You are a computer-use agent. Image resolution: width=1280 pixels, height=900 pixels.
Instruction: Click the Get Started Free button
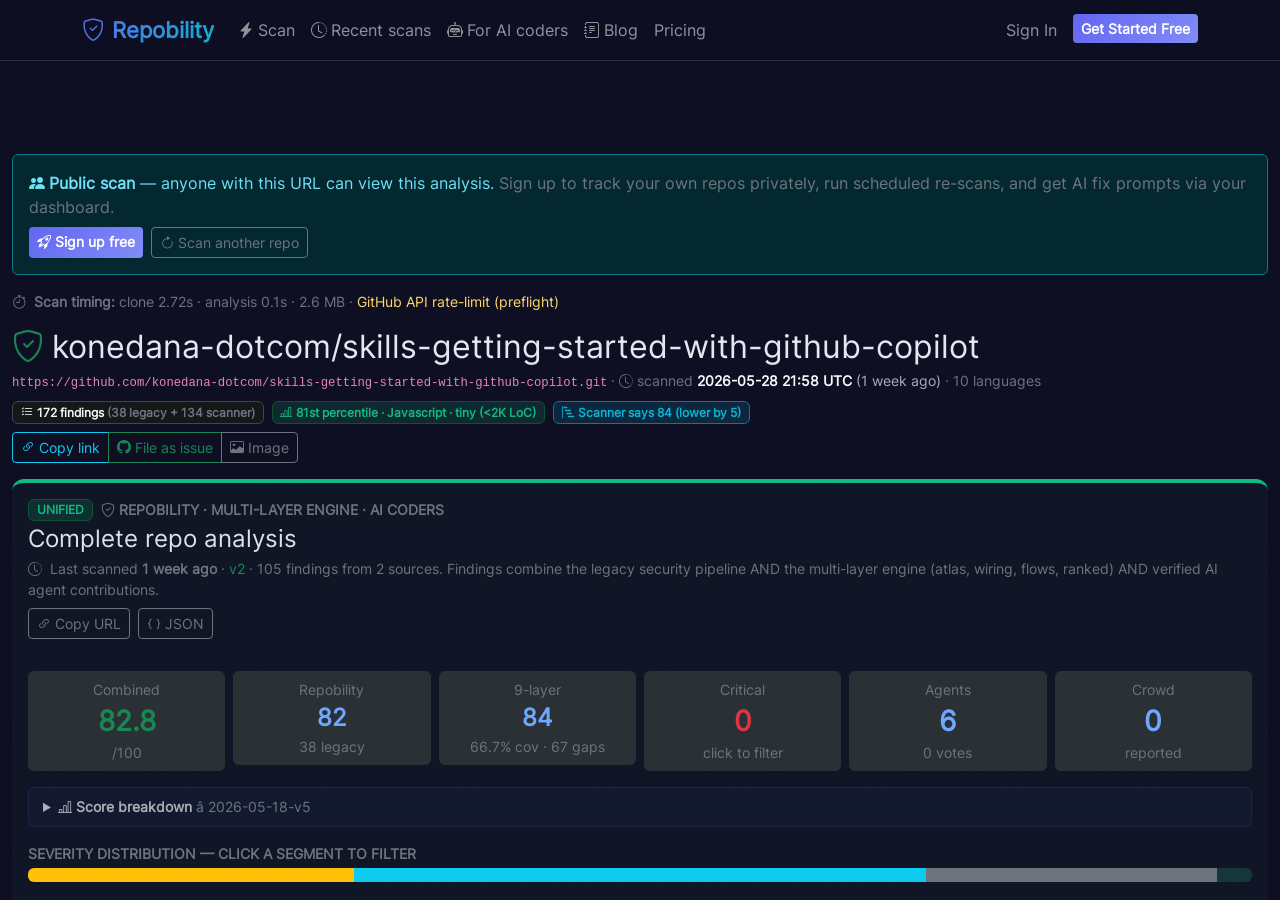click(1135, 29)
